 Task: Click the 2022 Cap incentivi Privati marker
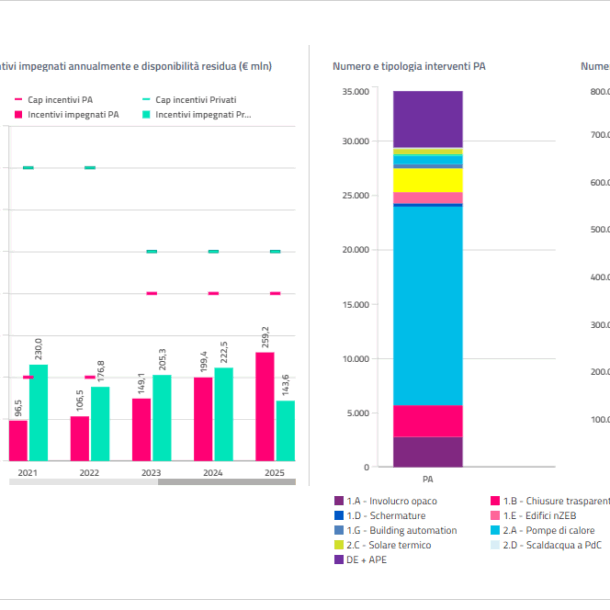[90, 168]
